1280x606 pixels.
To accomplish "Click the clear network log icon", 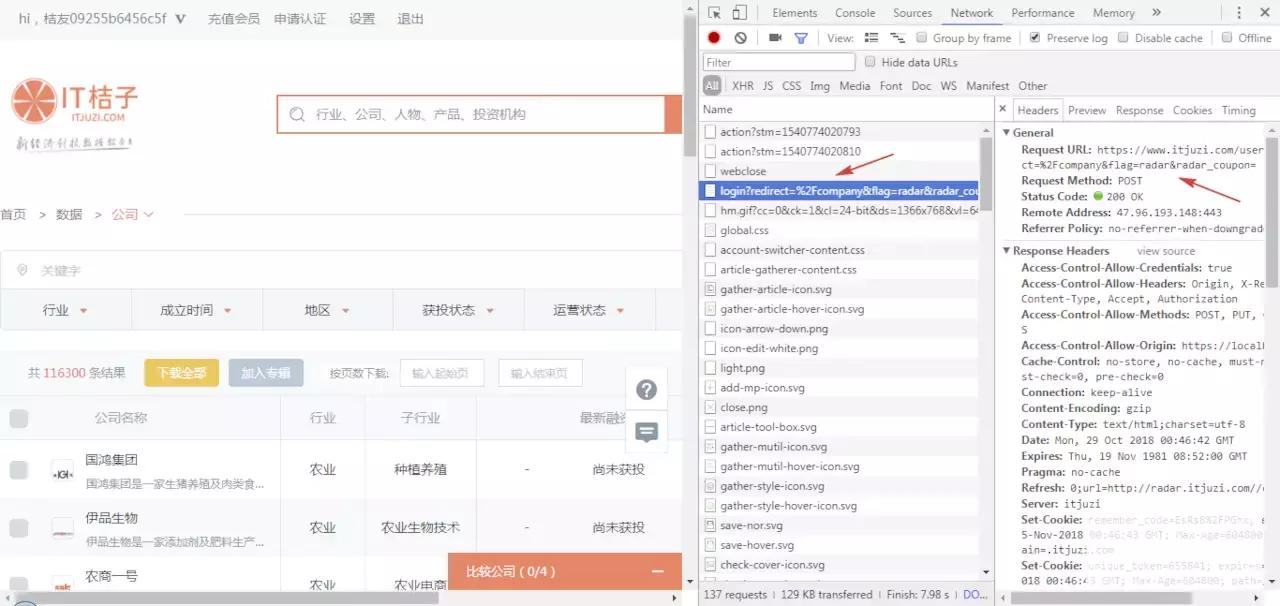I will [739, 37].
